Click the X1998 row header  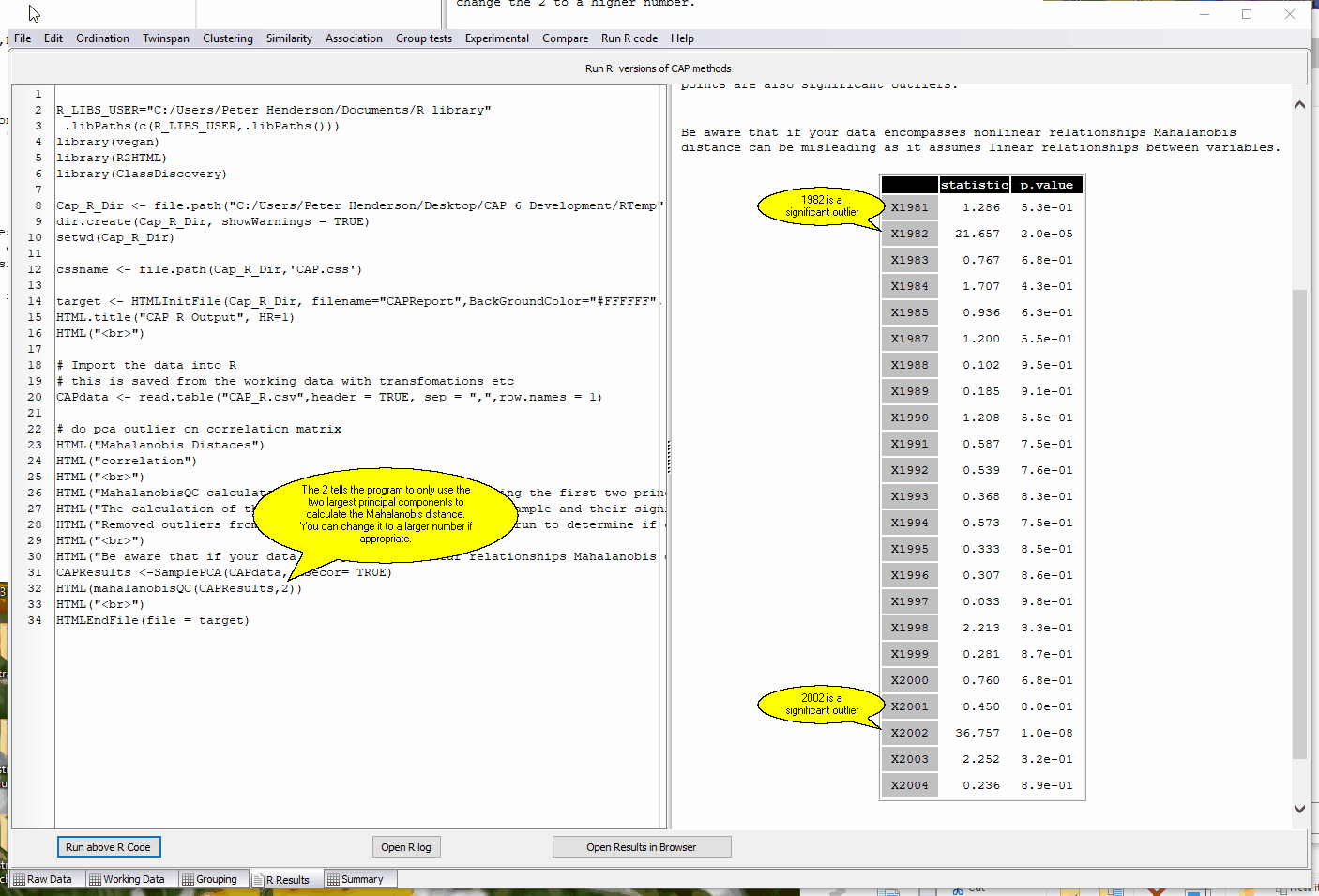[x=910, y=628]
